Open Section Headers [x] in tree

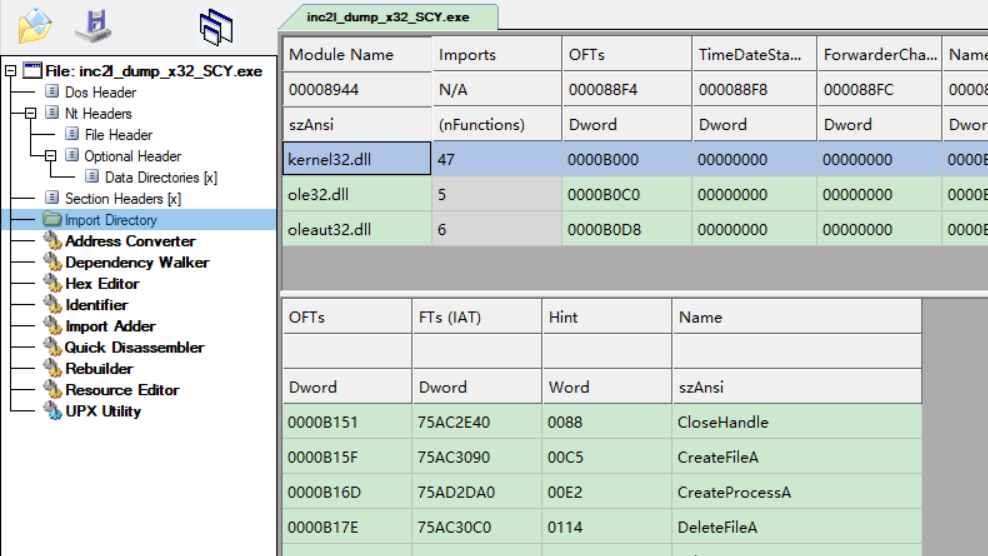pyautogui.click(x=122, y=199)
